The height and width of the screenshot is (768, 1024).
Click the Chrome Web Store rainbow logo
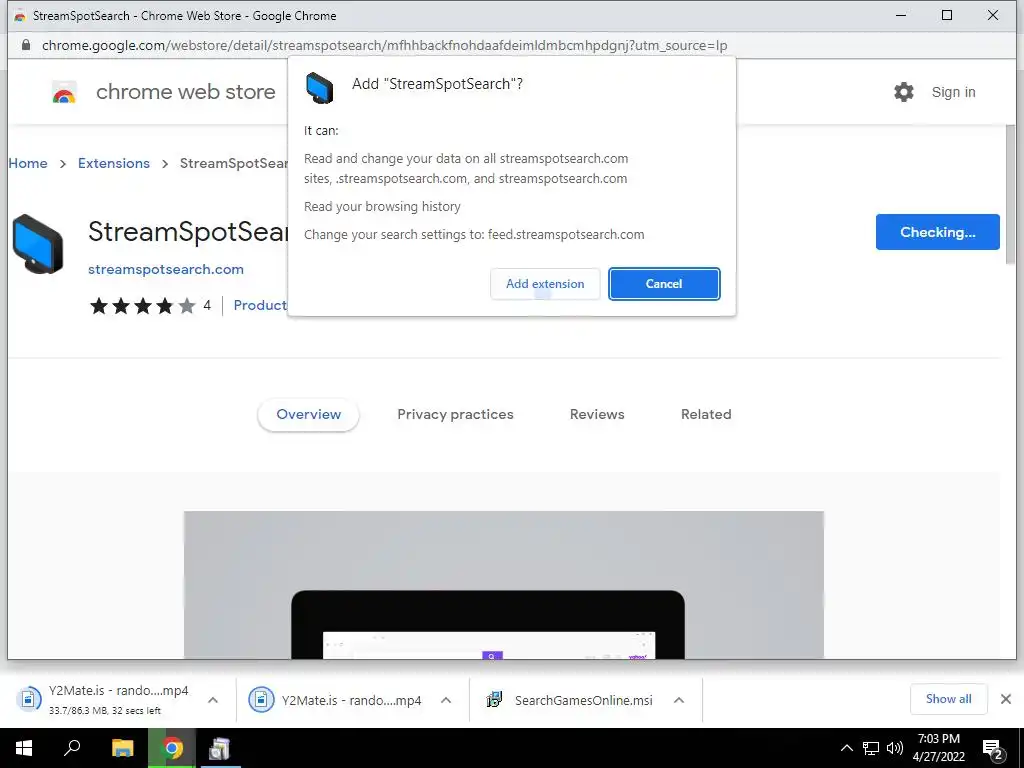(64, 93)
